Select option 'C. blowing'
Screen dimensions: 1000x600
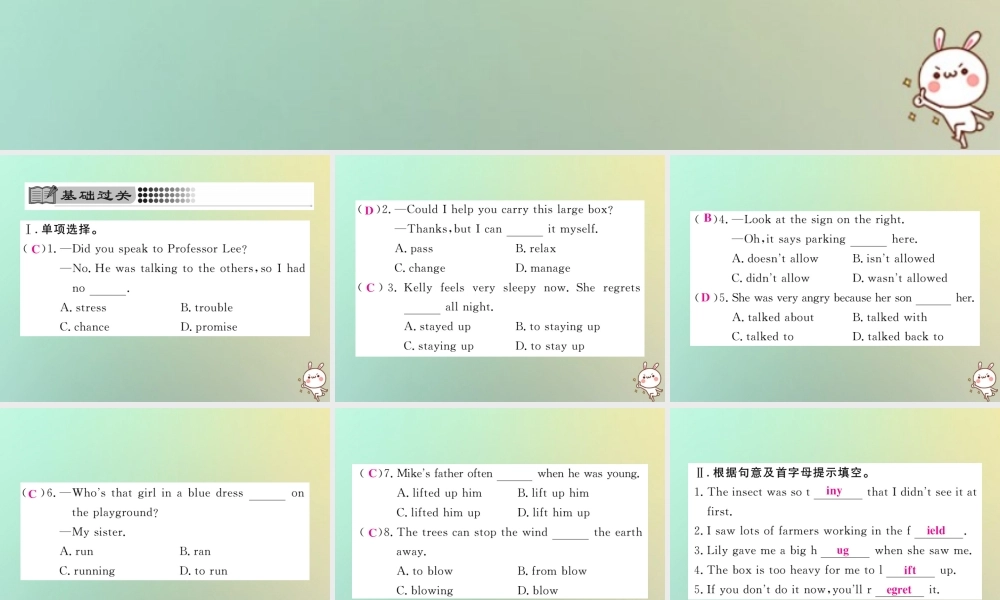(x=424, y=591)
